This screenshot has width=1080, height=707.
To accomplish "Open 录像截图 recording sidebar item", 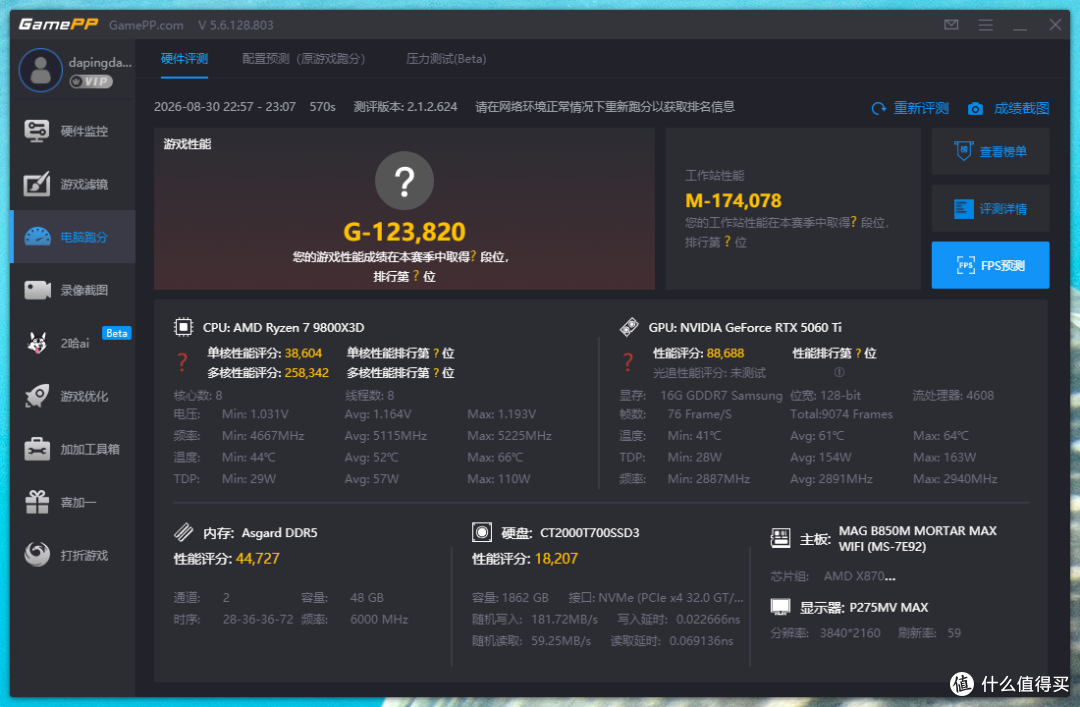I will click(x=72, y=290).
